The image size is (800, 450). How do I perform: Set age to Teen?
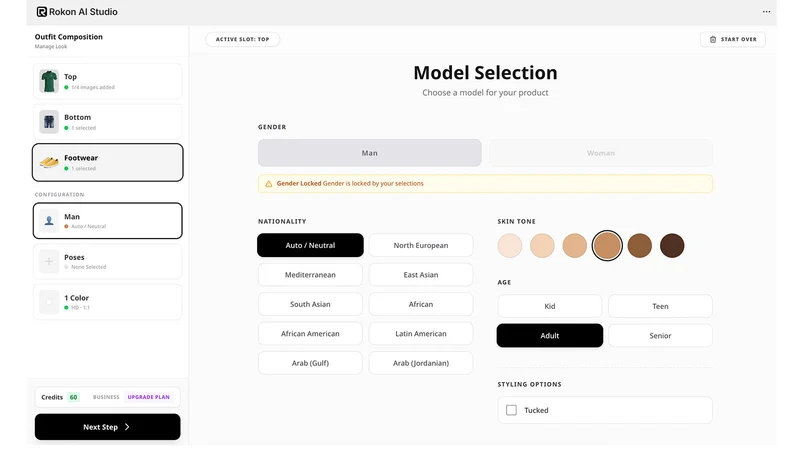coord(660,306)
